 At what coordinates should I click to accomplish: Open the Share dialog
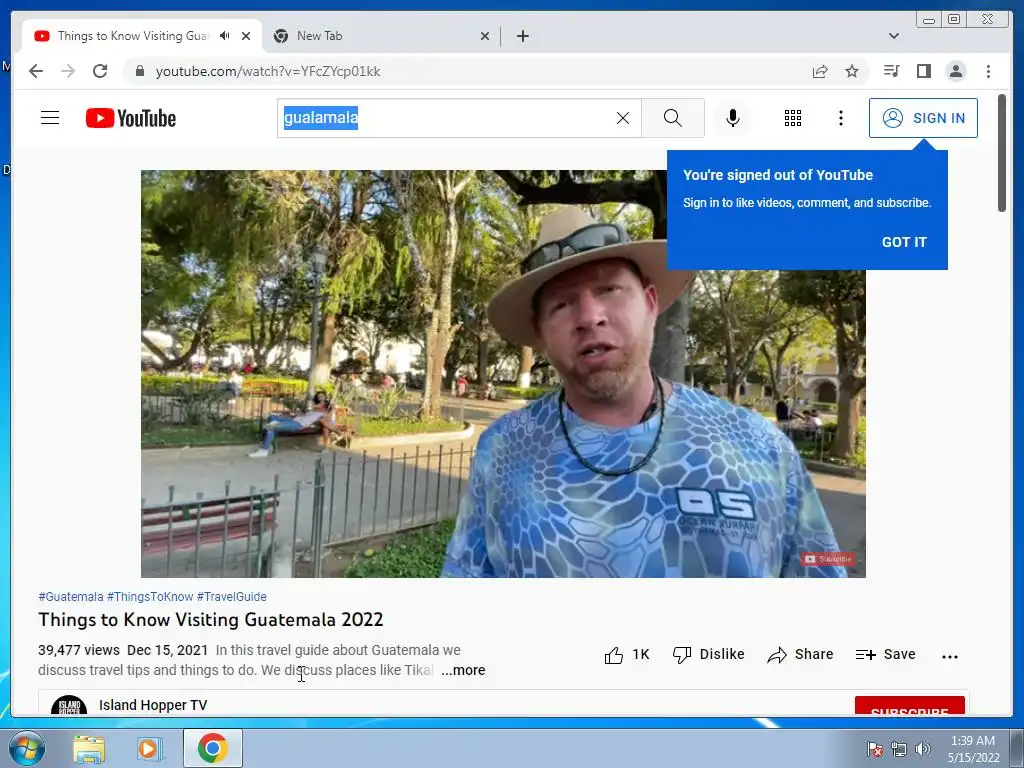coord(800,655)
